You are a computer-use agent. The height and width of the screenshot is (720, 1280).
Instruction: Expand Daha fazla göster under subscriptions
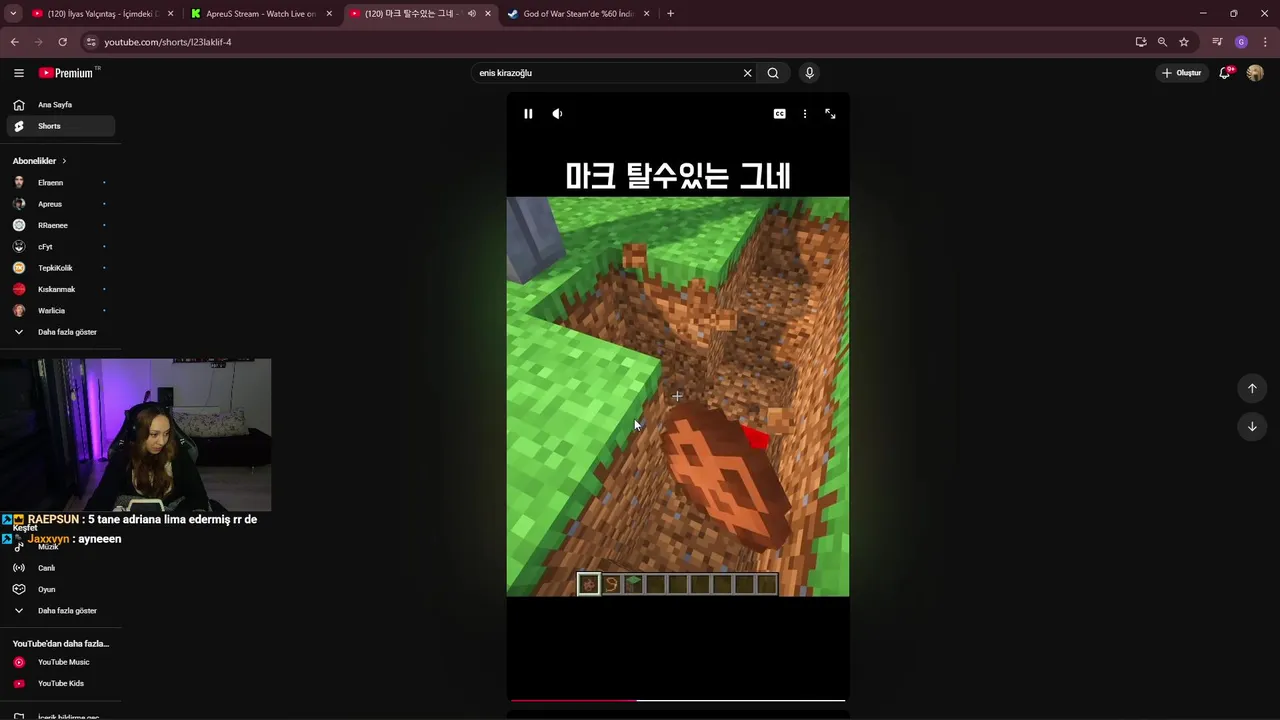(60, 332)
